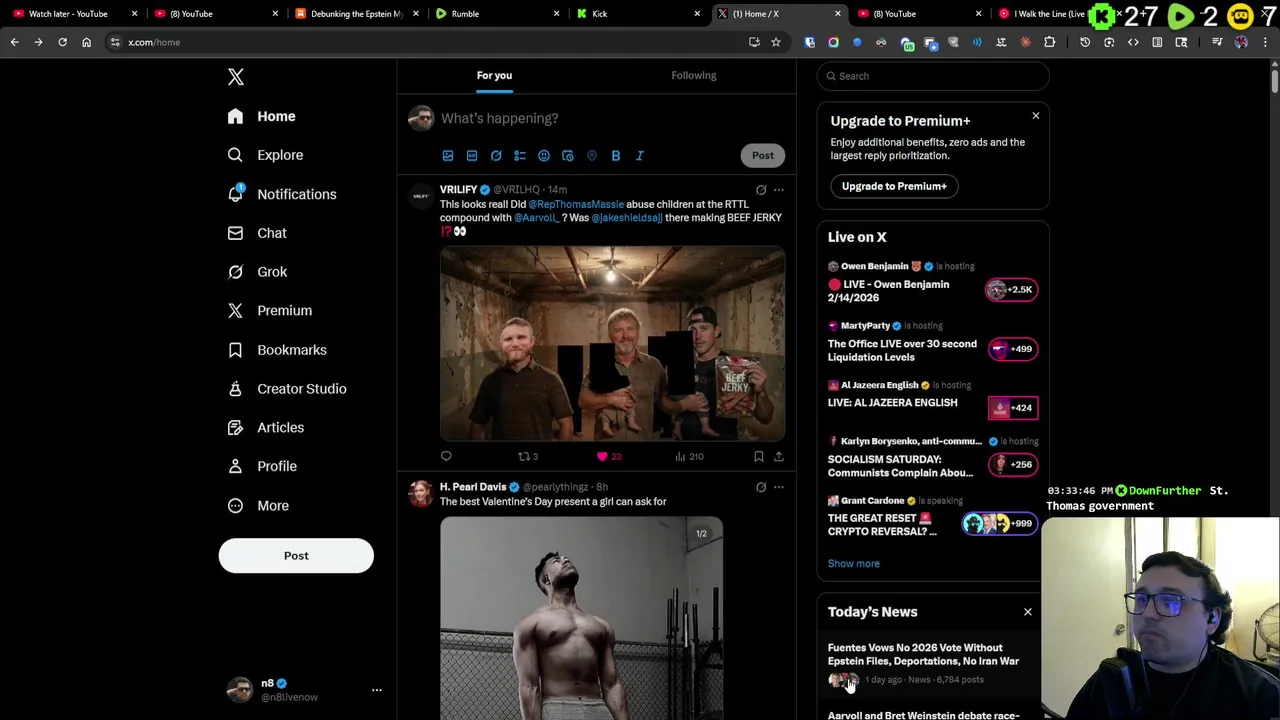Image resolution: width=1280 pixels, height=720 pixels.
Task: Reply to the VRILIFY post
Action: pos(446,457)
